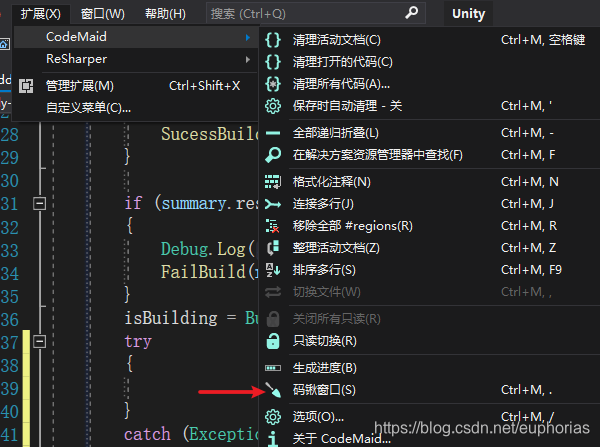The height and width of the screenshot is (447, 600).
Task: Expand the CodeMaid submenu arrow
Action: coord(248,37)
